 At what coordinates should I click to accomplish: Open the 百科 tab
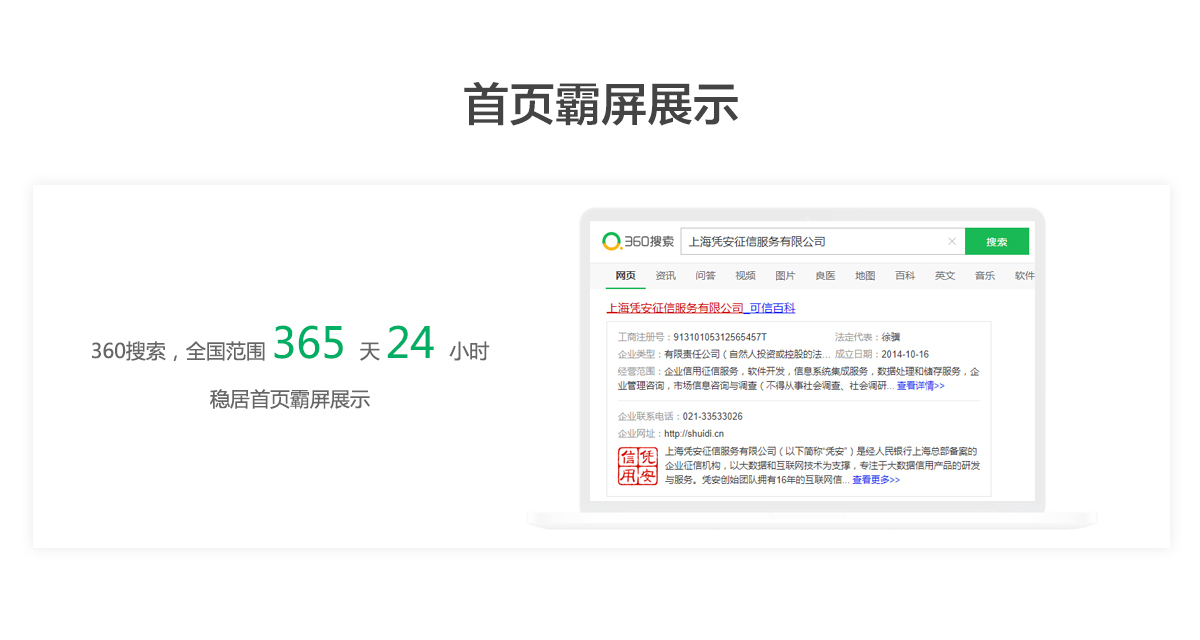905,276
